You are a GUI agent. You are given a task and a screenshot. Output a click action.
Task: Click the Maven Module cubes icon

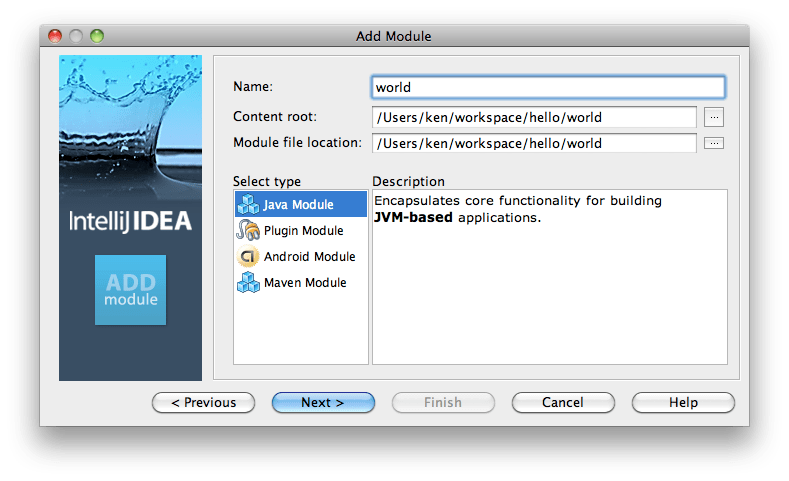pos(248,282)
